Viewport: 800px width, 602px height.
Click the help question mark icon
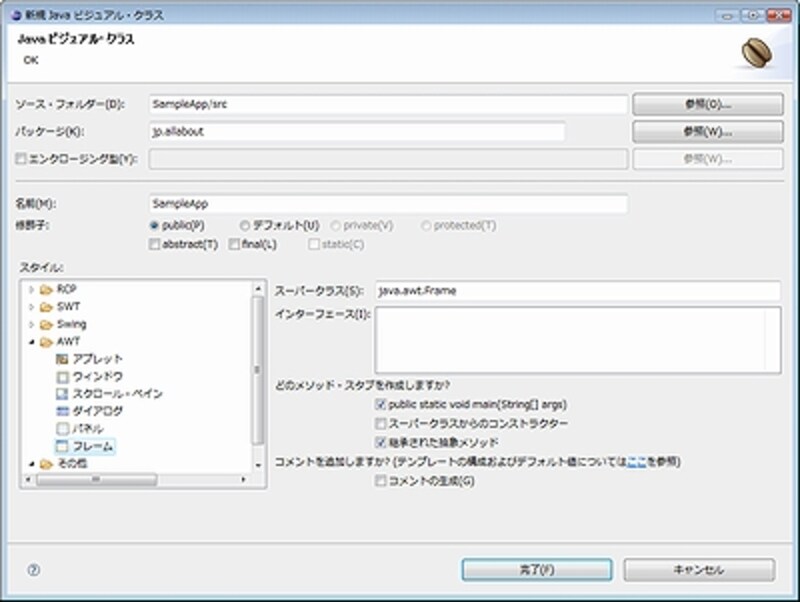click(33, 569)
